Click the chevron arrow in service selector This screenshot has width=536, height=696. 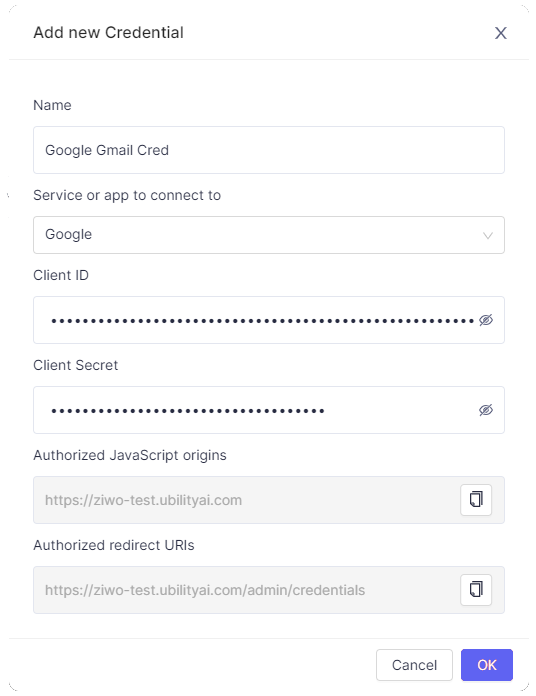488,235
